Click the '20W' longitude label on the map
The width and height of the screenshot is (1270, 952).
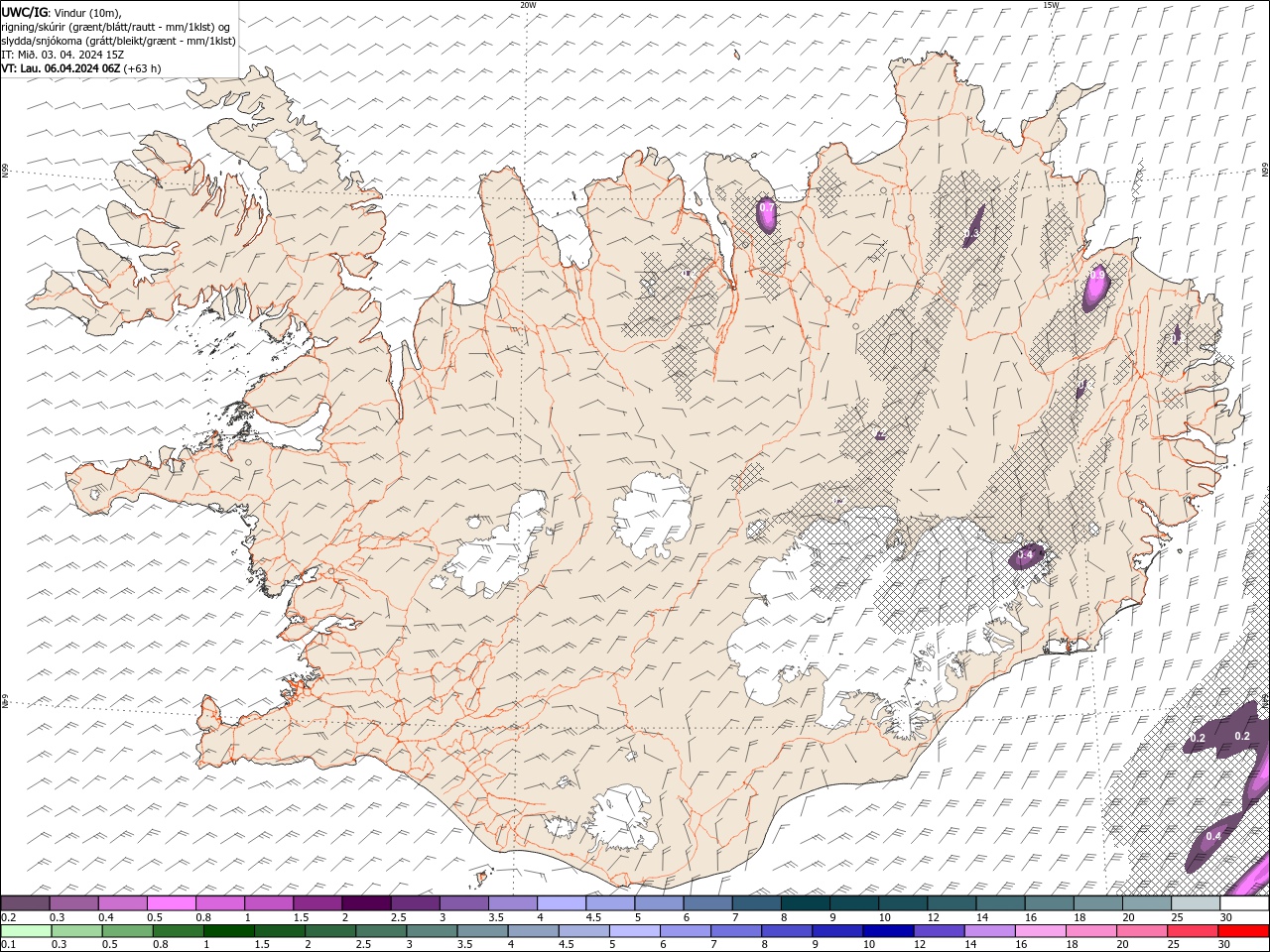pos(528,5)
